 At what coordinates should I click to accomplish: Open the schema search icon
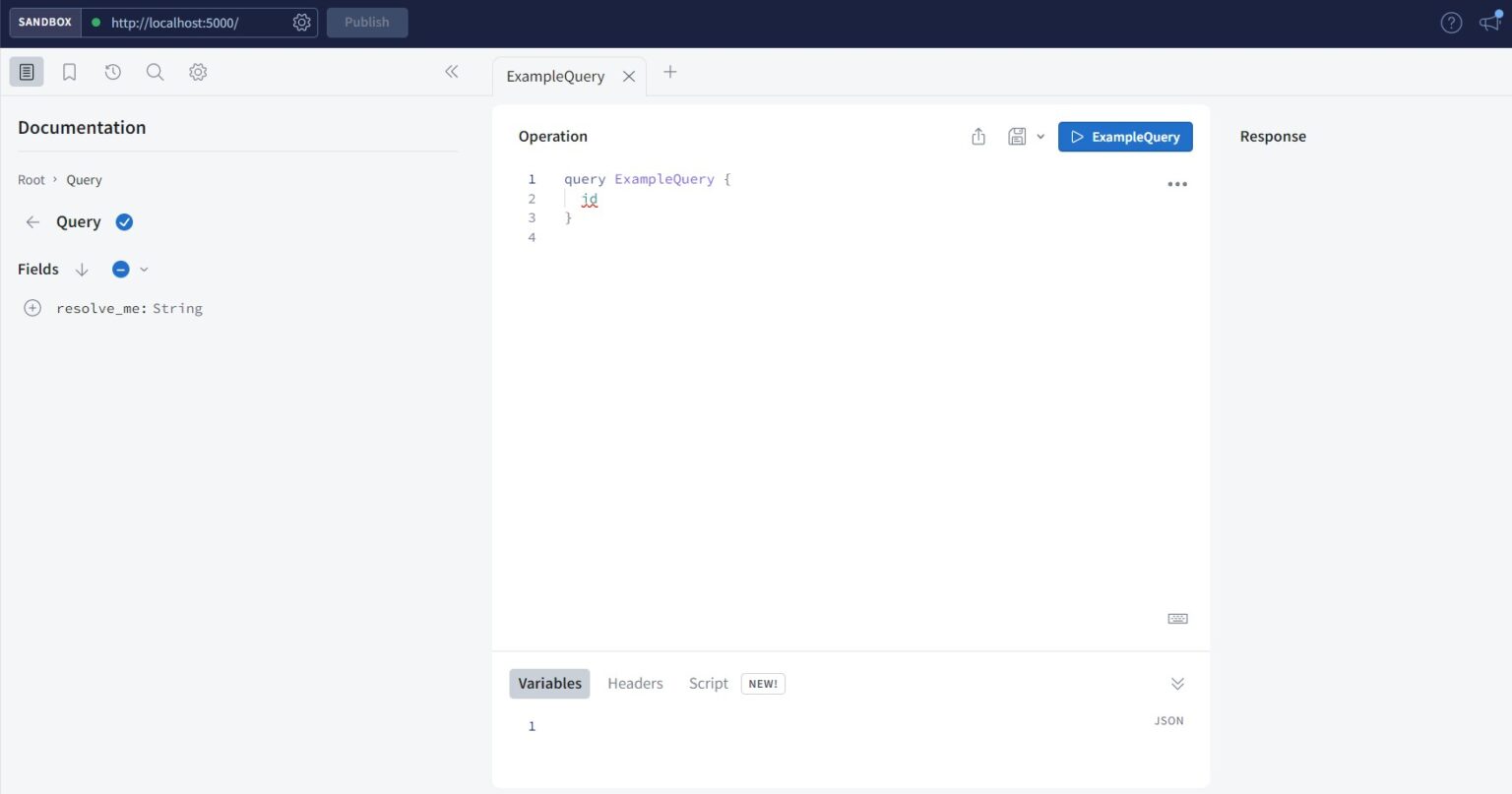(155, 71)
